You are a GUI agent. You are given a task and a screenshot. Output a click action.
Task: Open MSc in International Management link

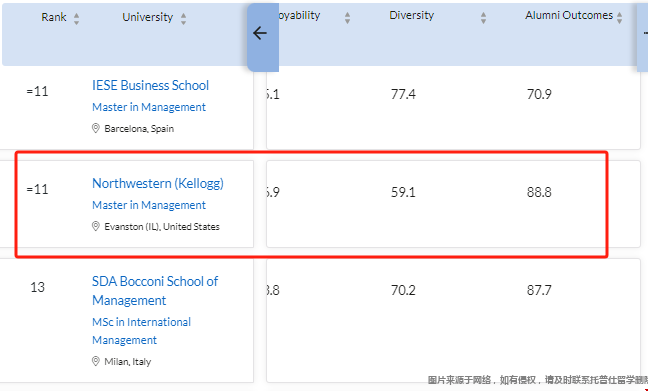[x=141, y=331]
